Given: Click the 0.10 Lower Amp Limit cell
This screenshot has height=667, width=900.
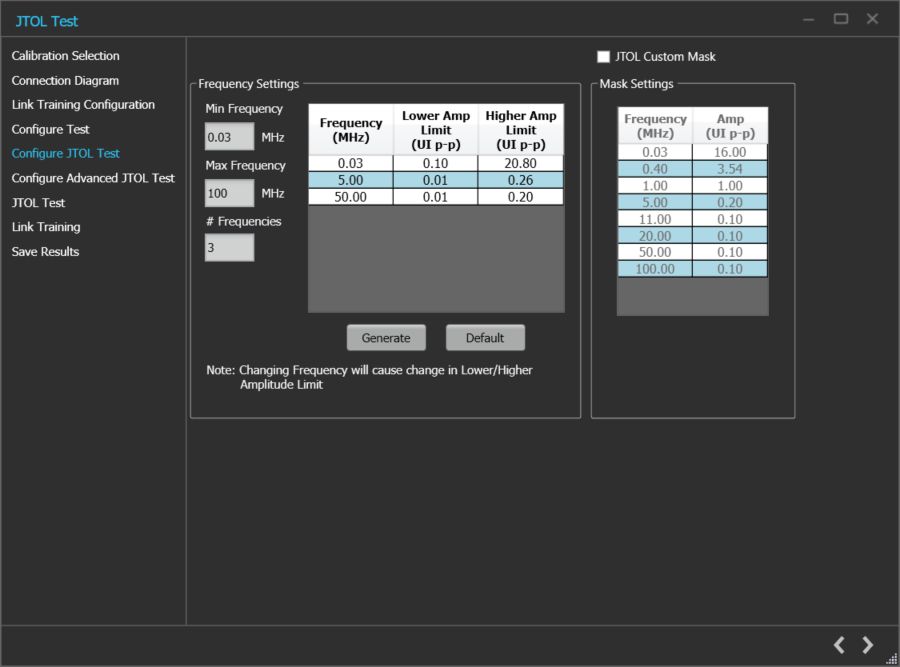Looking at the screenshot, I should (436, 163).
